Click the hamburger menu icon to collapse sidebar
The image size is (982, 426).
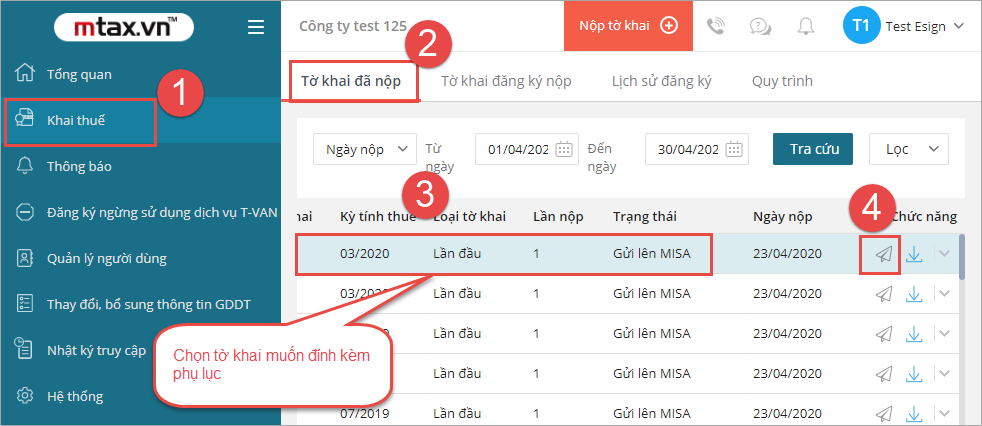256,27
